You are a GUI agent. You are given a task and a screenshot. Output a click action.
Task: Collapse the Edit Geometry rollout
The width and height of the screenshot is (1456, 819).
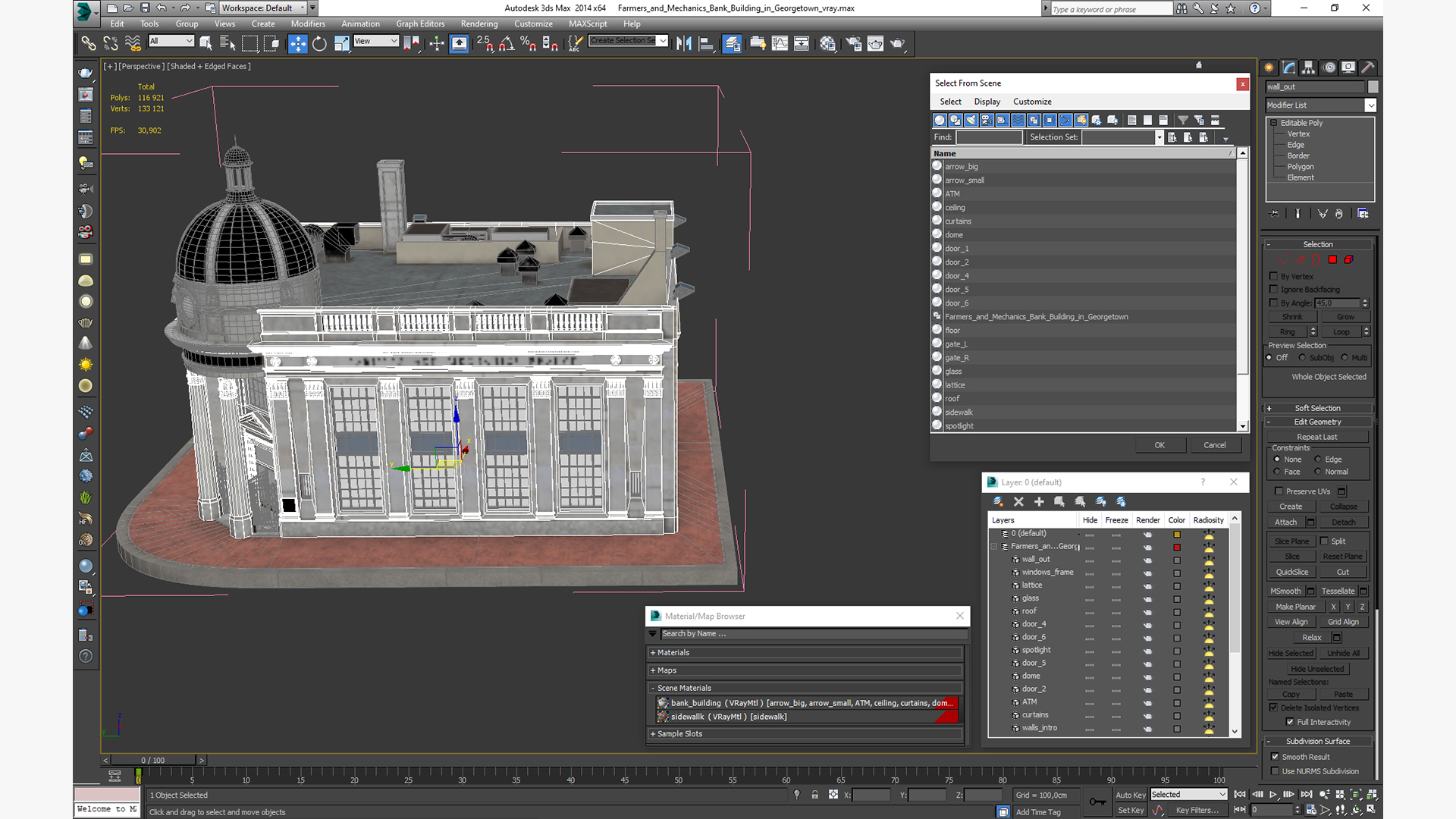click(1318, 422)
